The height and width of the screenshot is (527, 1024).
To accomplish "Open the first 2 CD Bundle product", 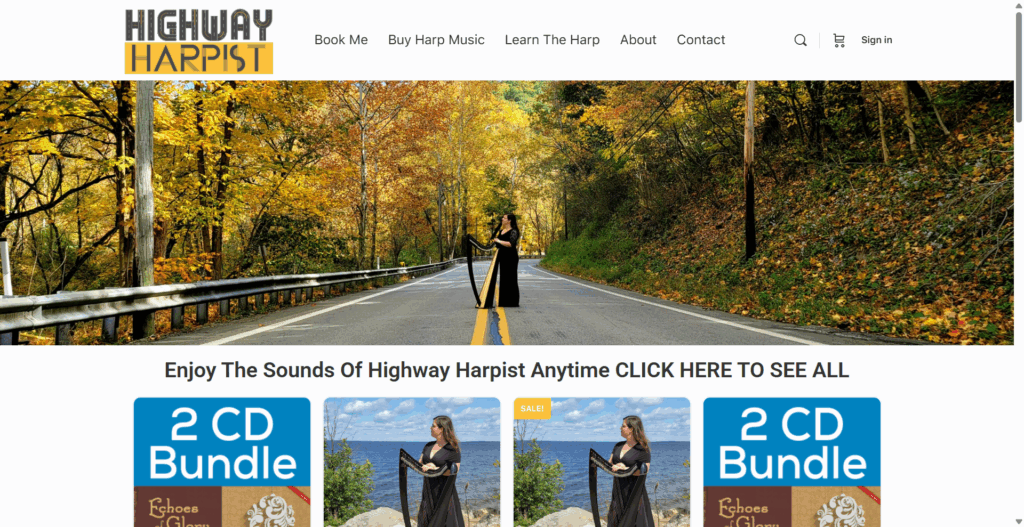I will [x=222, y=462].
